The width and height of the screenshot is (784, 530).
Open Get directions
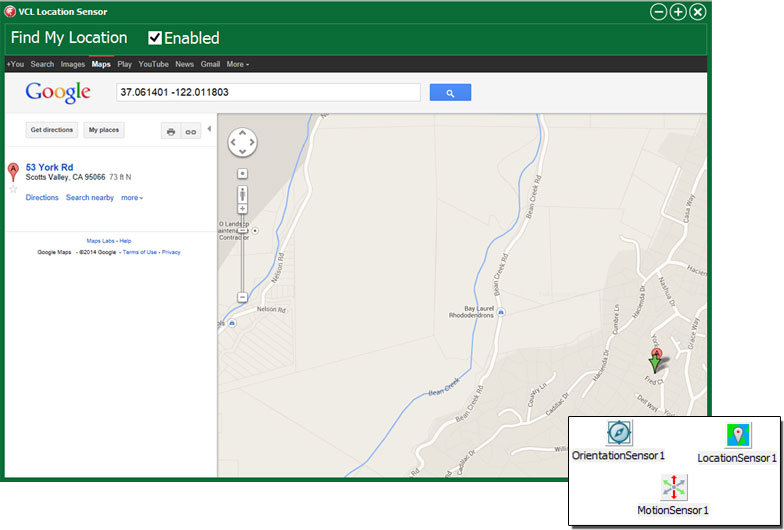pyautogui.click(x=52, y=130)
